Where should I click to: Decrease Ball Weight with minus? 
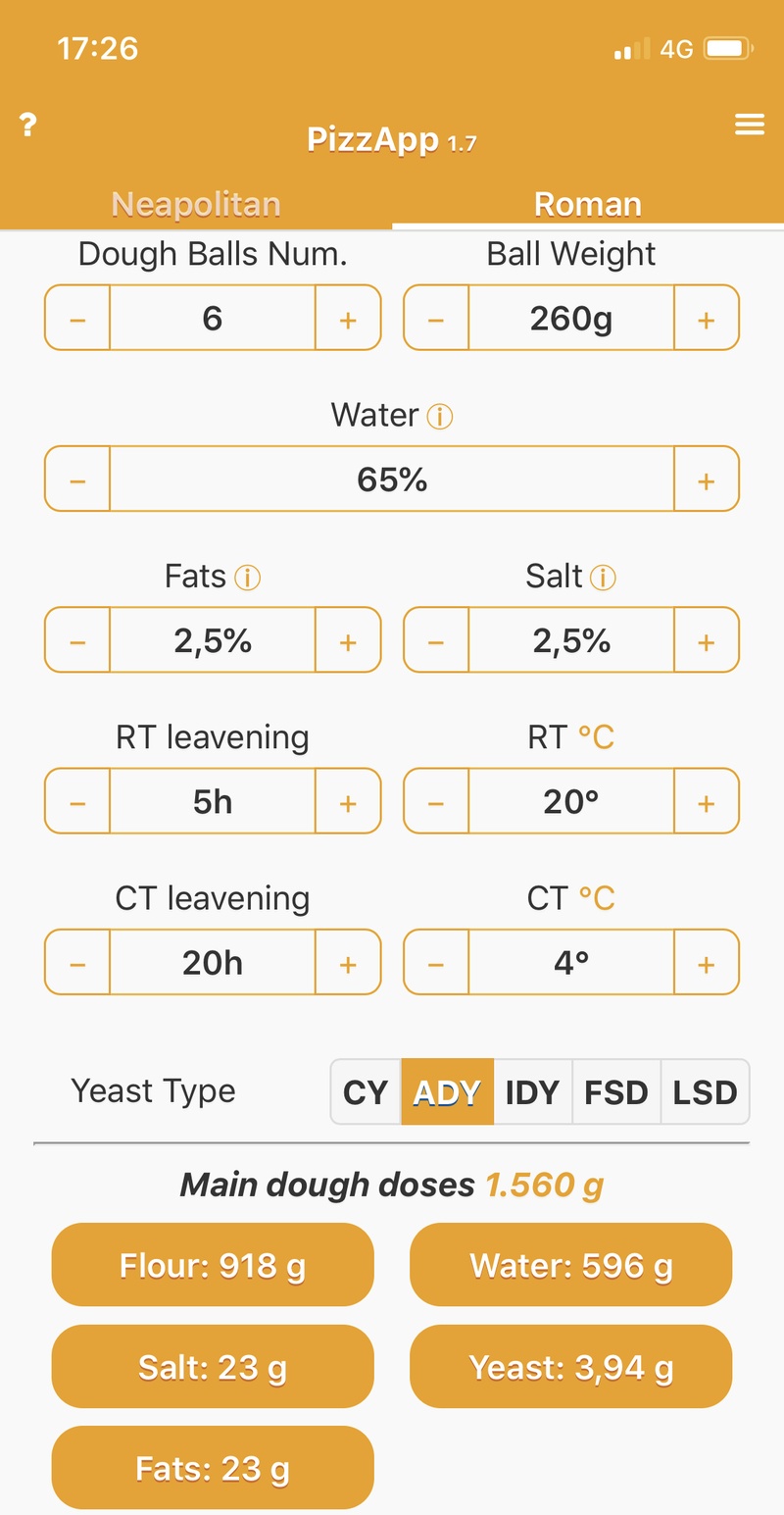(437, 320)
